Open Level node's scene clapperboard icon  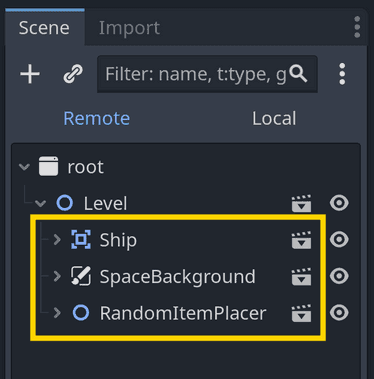coord(301,203)
